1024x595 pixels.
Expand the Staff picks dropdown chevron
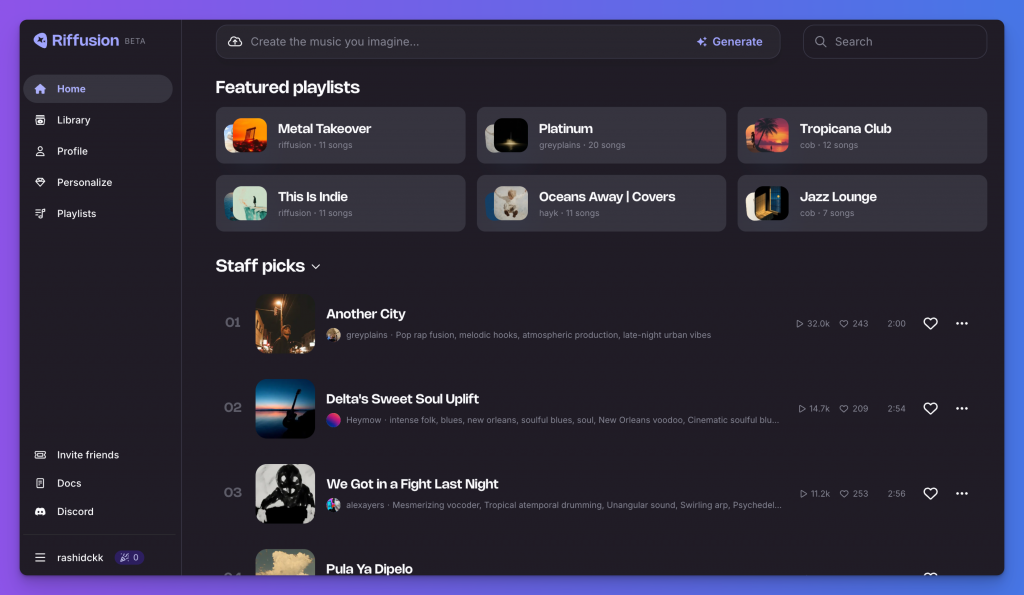click(x=316, y=266)
